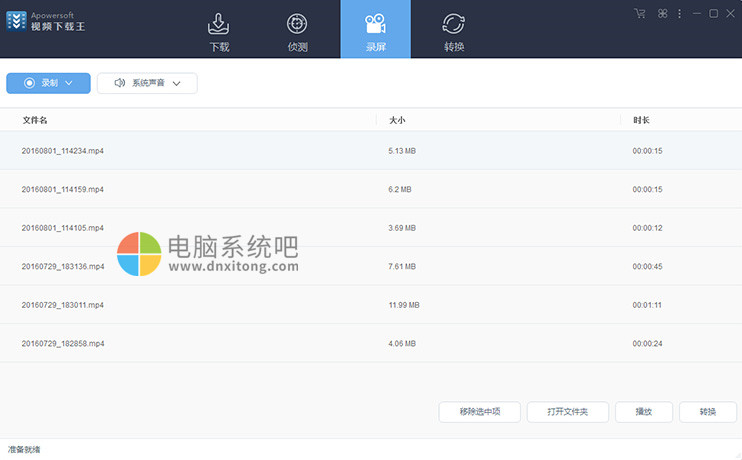Click the 转换 convert button at the bottom
Image resolution: width=742 pixels, height=460 pixels.
pyautogui.click(x=707, y=412)
